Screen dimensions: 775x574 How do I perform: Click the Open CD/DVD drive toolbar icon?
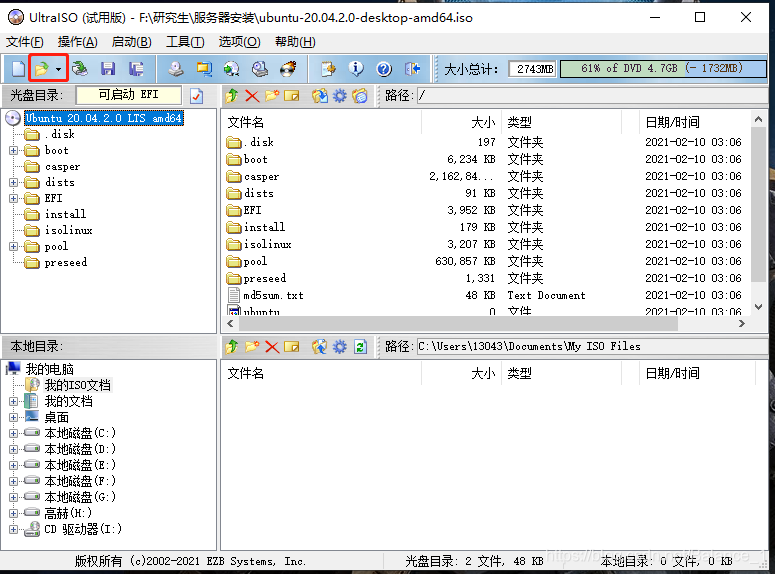[x=80, y=69]
